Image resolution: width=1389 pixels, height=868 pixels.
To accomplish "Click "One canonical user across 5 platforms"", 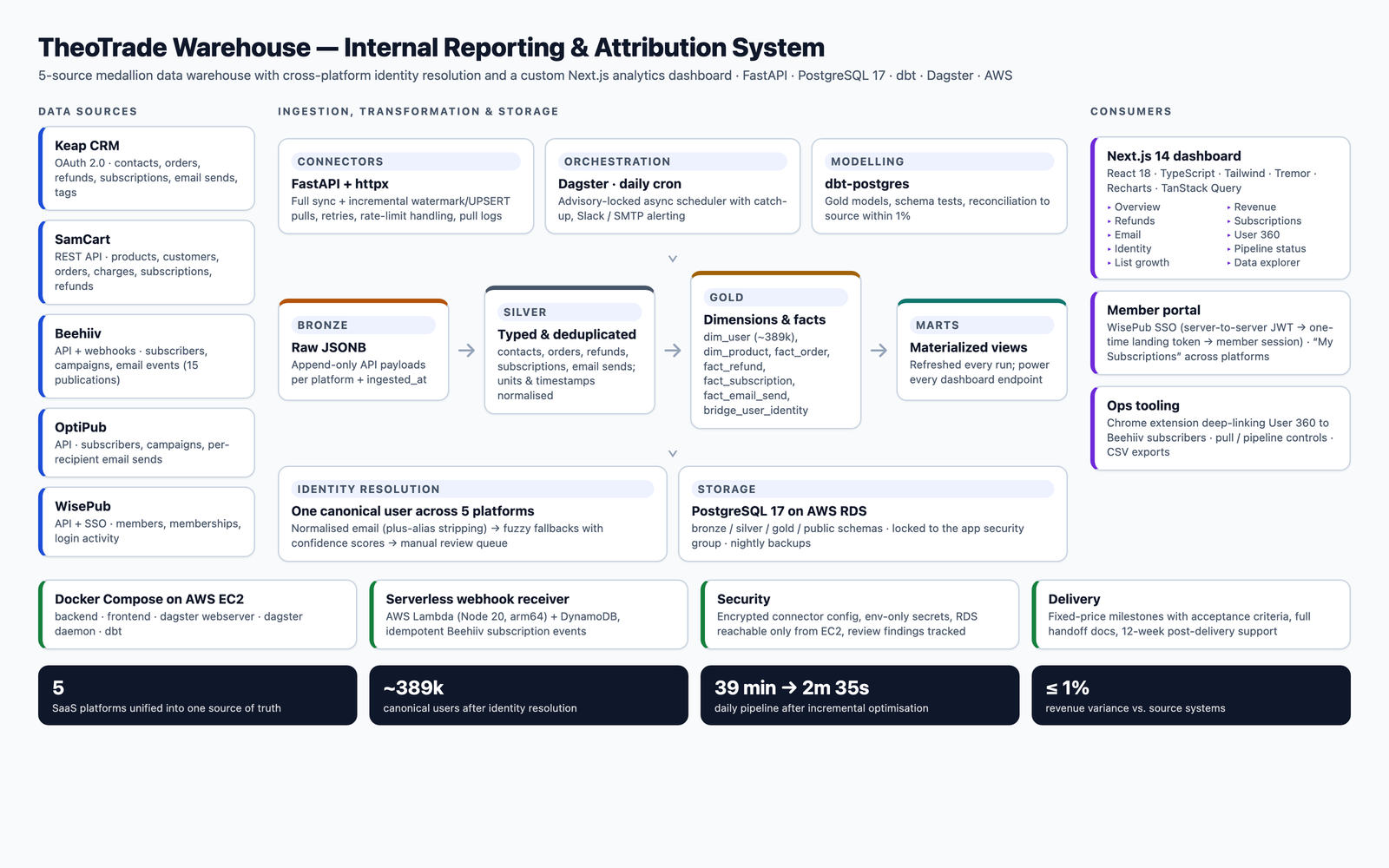I will [413, 511].
